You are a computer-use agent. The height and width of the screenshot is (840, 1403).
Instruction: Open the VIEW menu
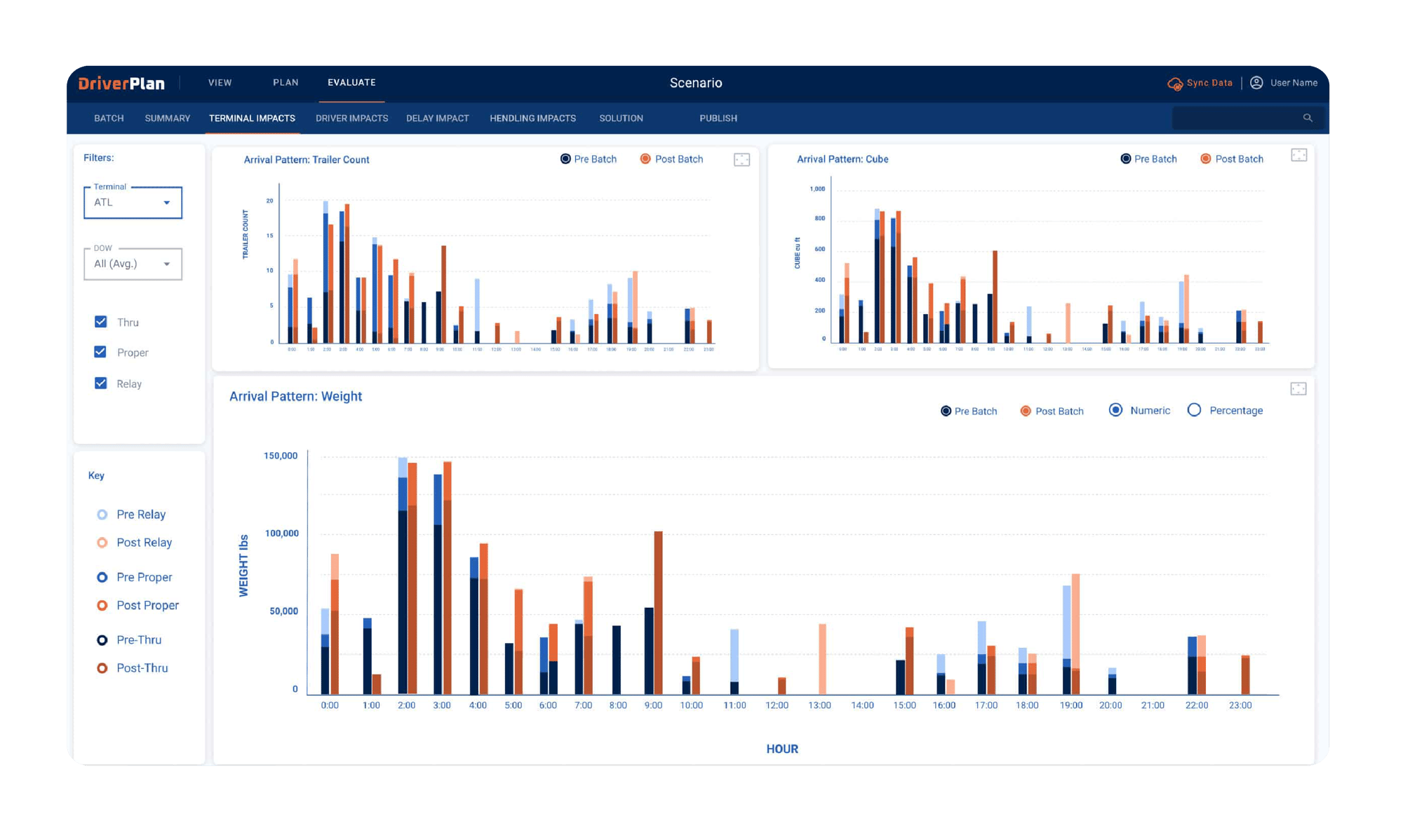(220, 83)
